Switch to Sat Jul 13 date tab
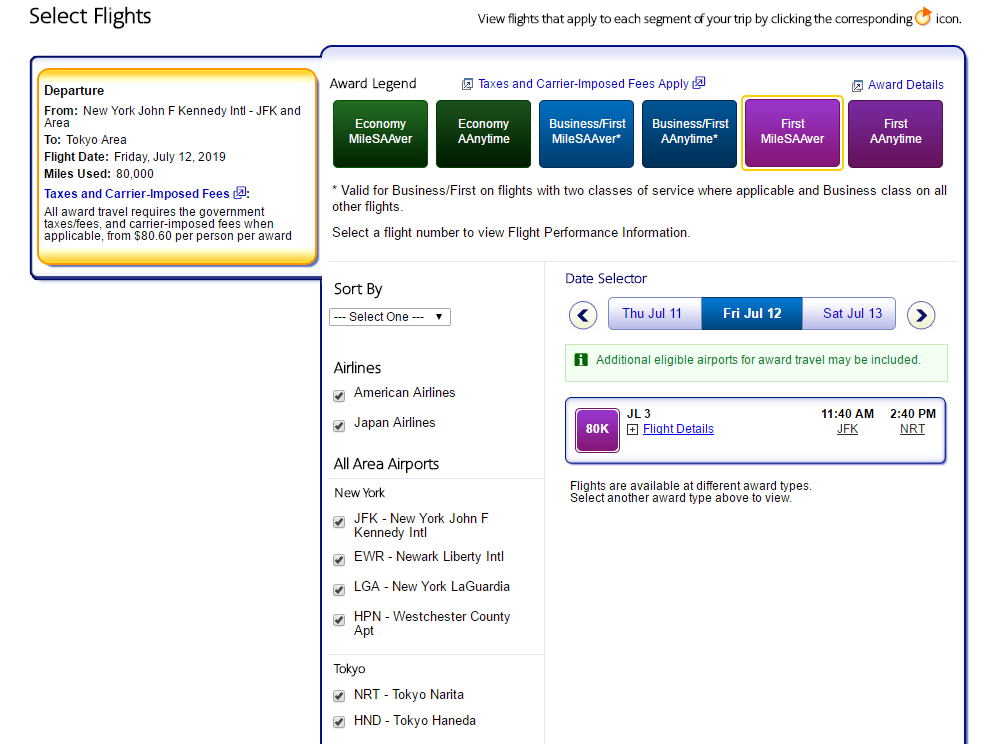This screenshot has height=744, width=985. click(x=849, y=314)
